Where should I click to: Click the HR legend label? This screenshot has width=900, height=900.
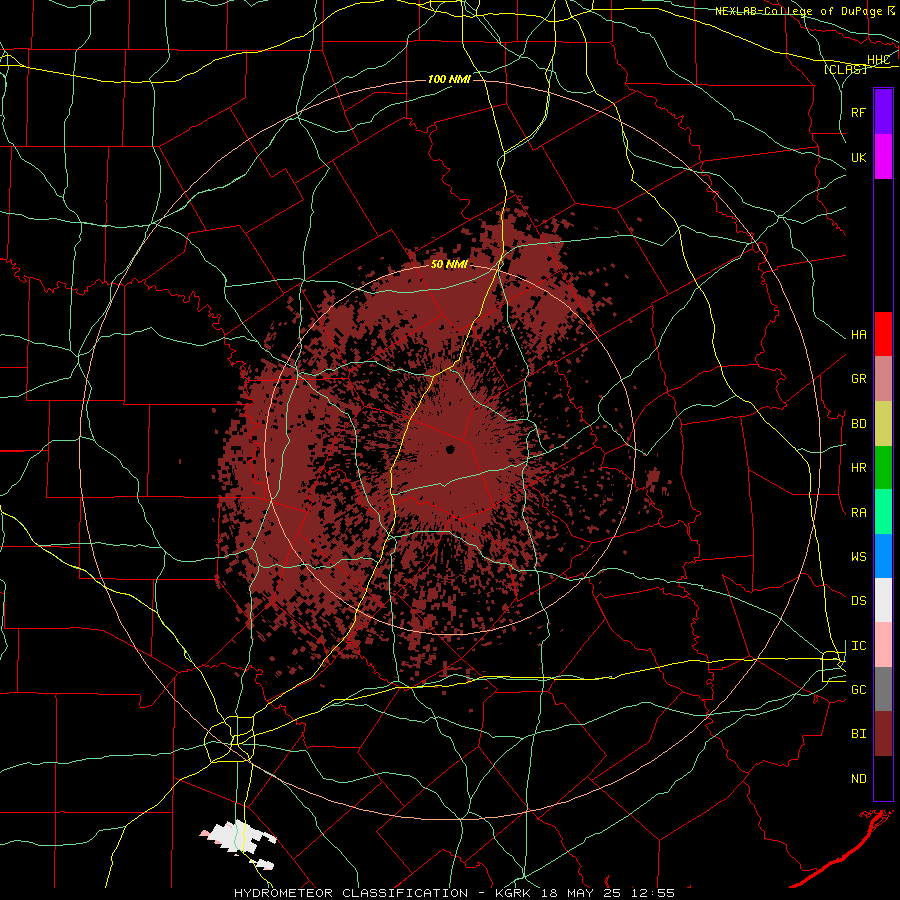tap(858, 468)
